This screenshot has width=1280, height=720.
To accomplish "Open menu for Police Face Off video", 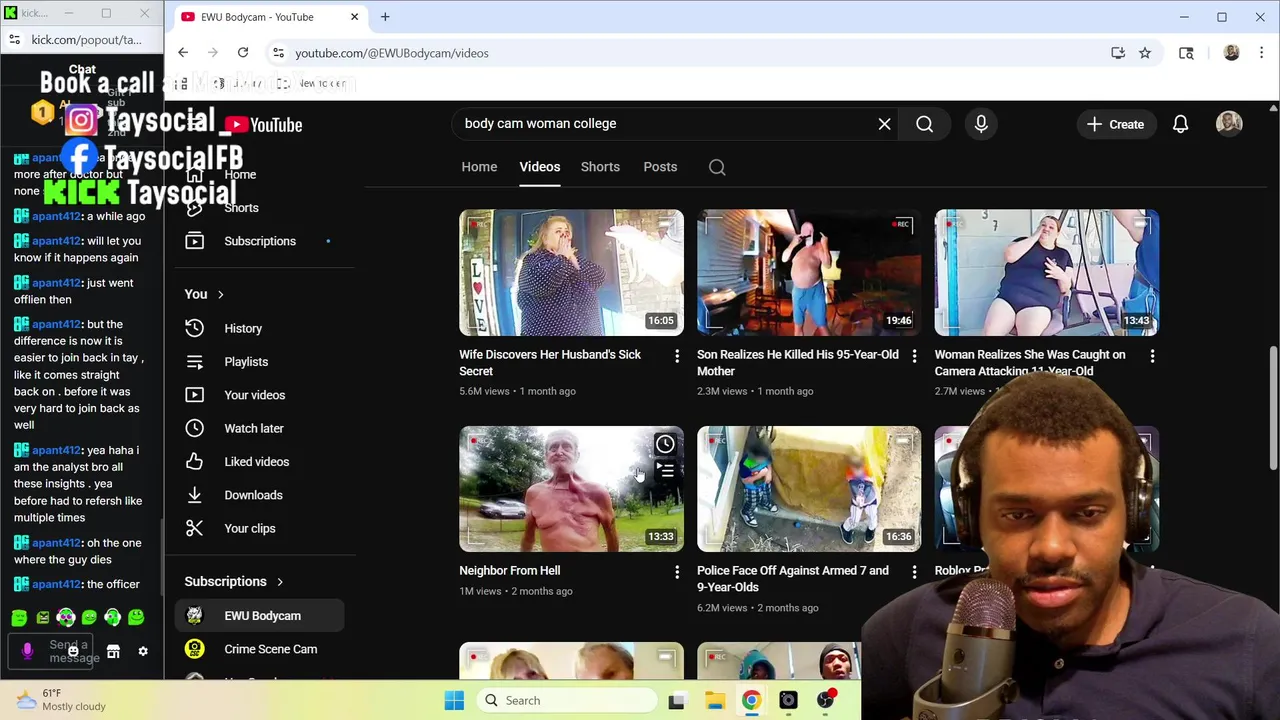I will 914,572.
